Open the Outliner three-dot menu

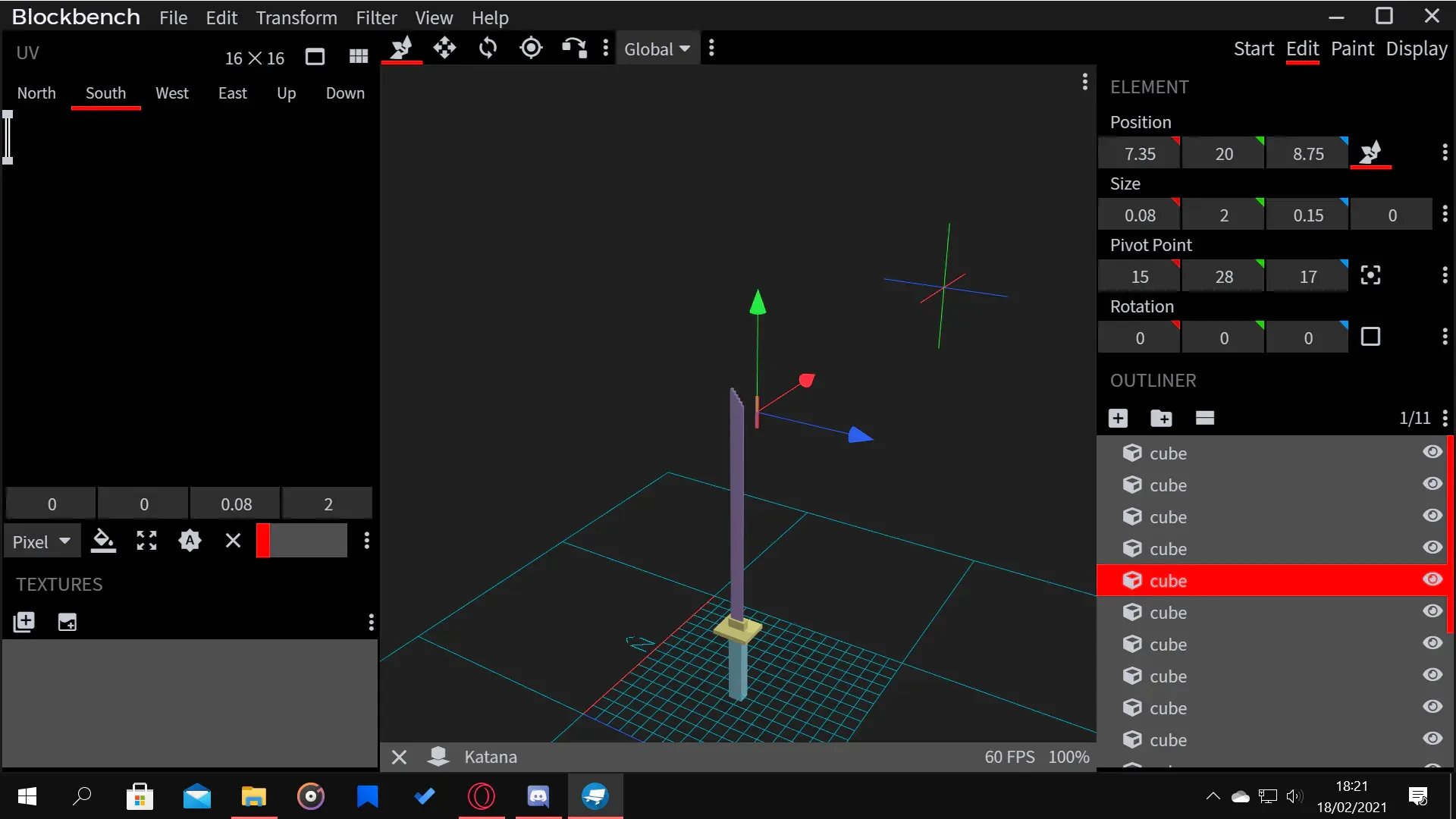point(1445,418)
